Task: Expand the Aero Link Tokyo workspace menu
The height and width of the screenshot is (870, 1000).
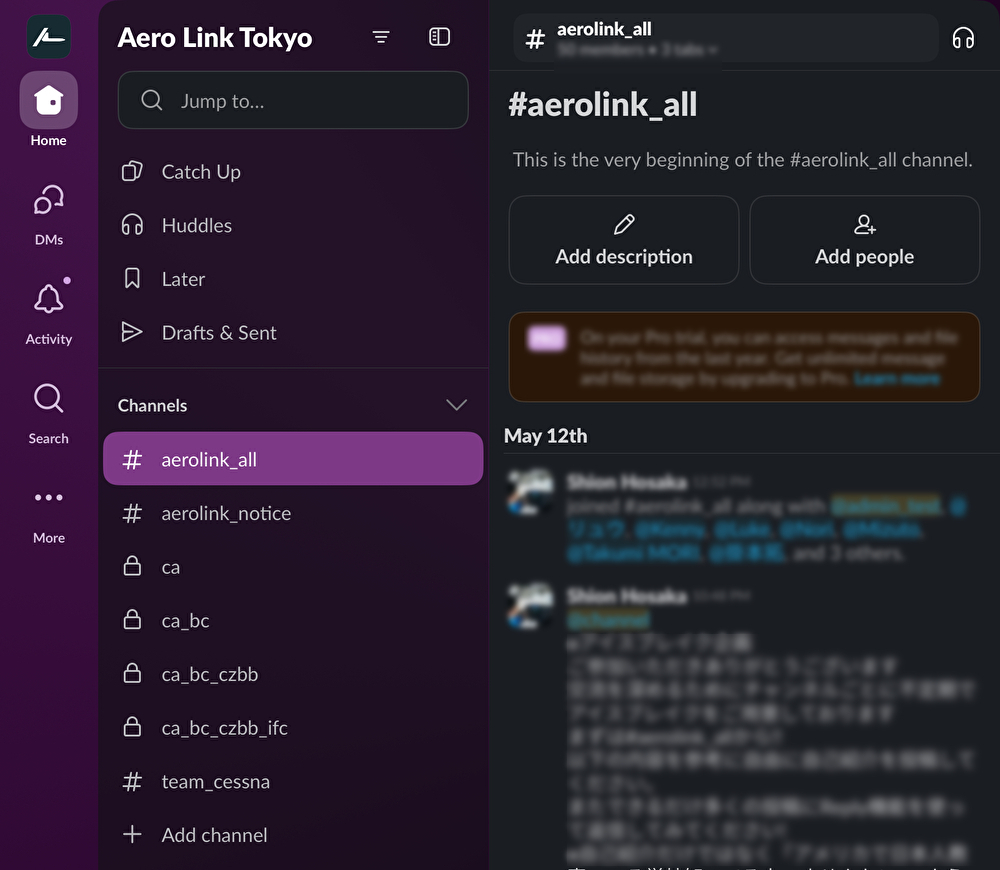Action: [215, 38]
